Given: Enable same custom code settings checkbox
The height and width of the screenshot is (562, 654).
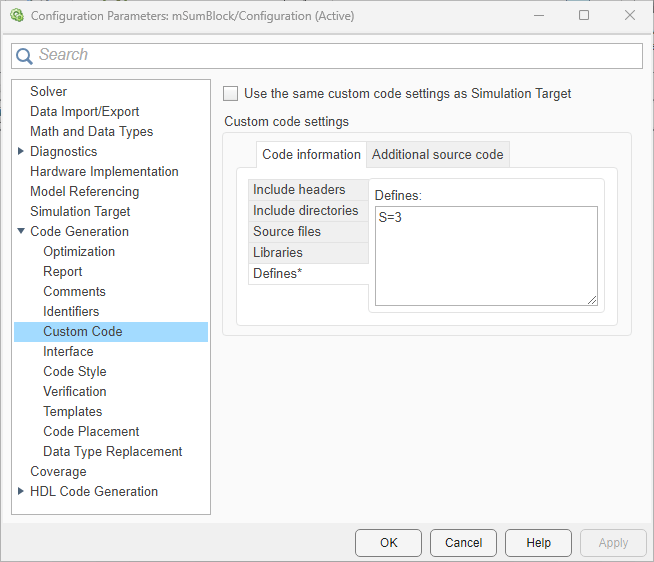Looking at the screenshot, I should (x=231, y=93).
